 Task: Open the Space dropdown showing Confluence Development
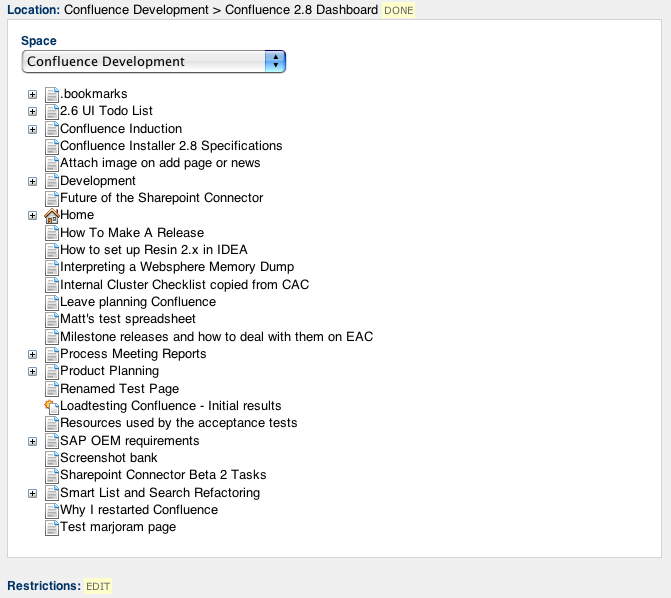(154, 62)
